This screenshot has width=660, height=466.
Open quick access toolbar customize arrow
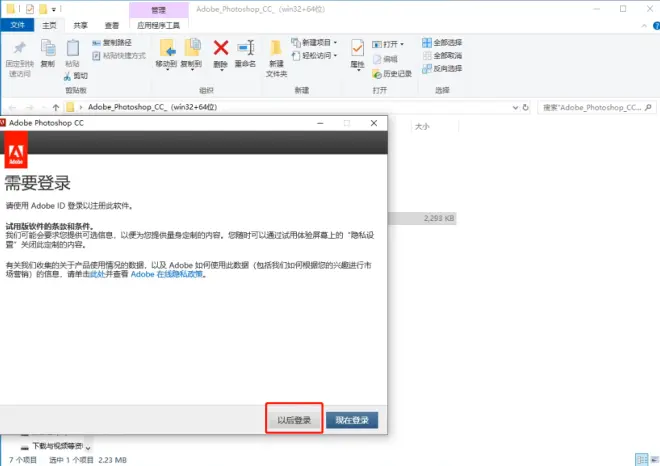click(53, 9)
